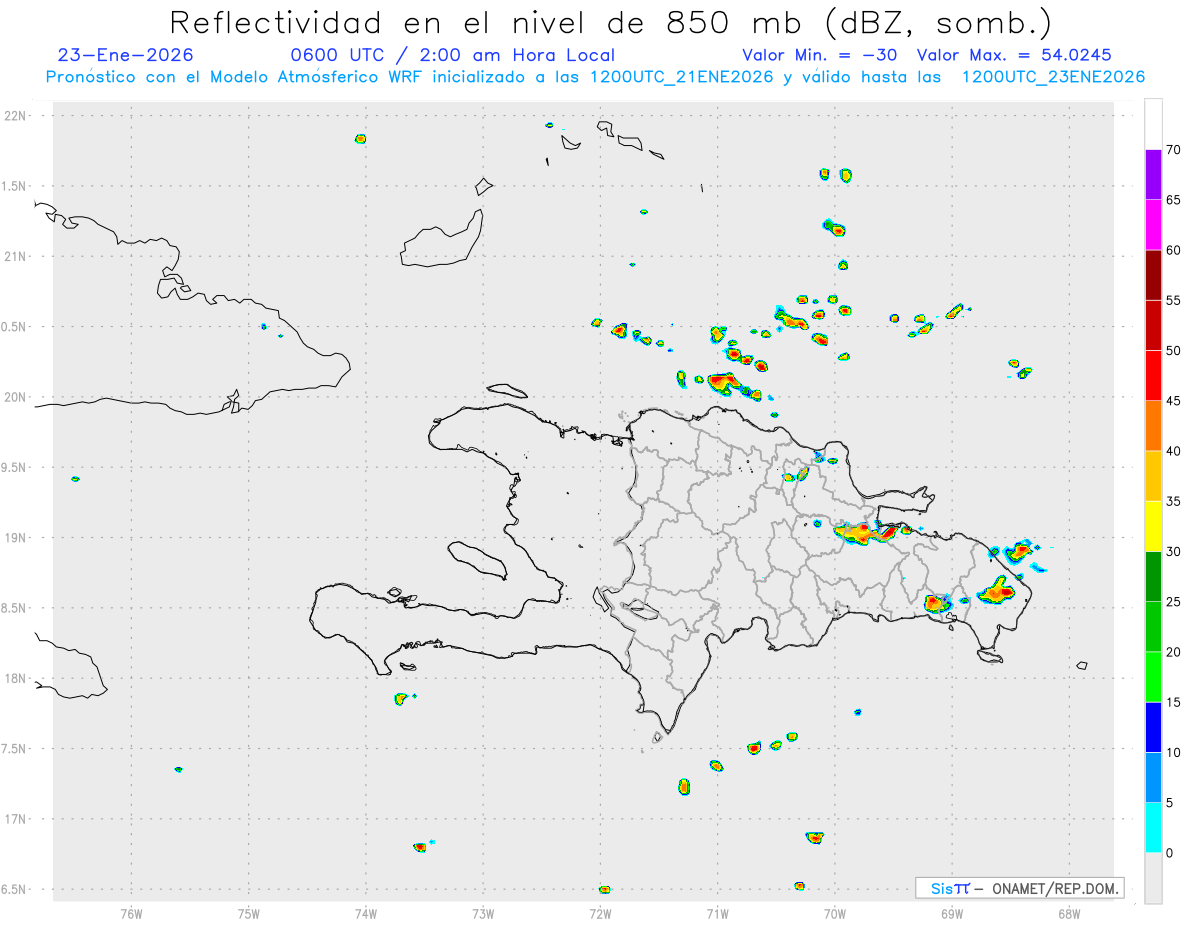The height and width of the screenshot is (927, 1200).
Task: Click the '20' colorbar label
Action: (1173, 652)
